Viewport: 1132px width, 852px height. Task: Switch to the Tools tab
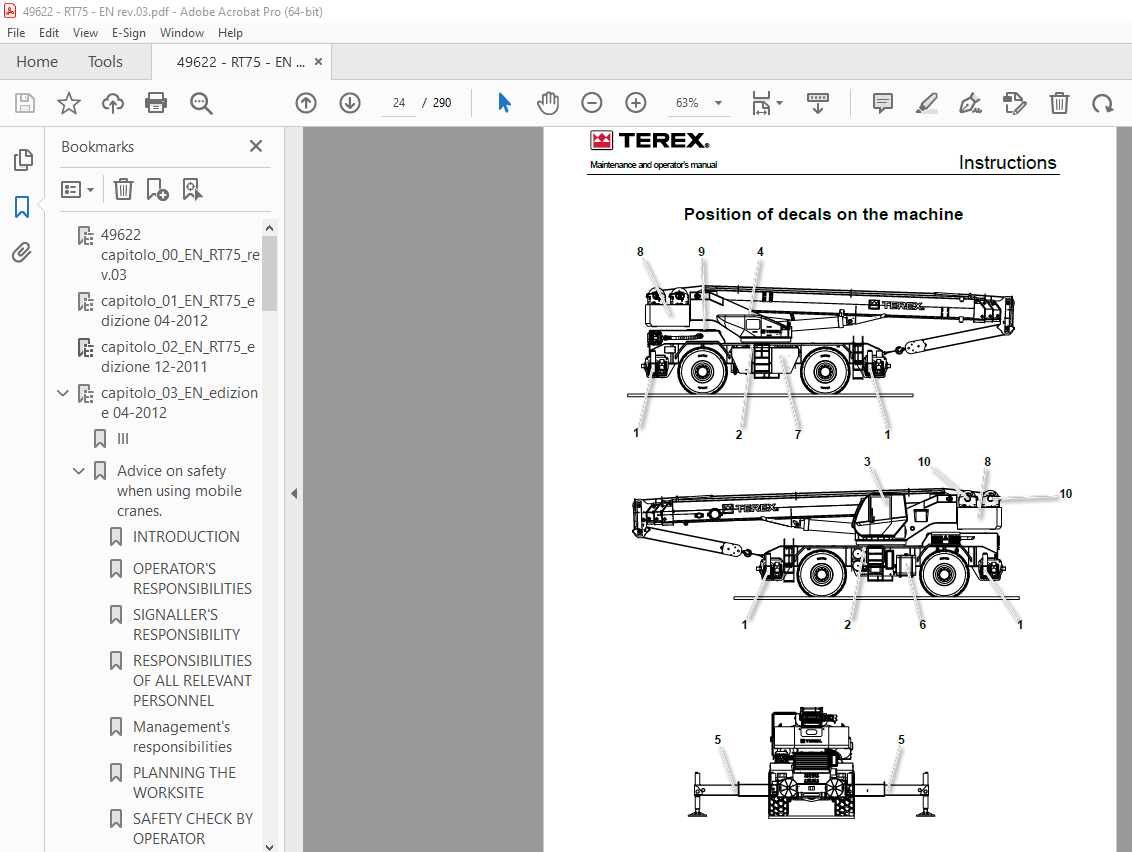tap(105, 62)
